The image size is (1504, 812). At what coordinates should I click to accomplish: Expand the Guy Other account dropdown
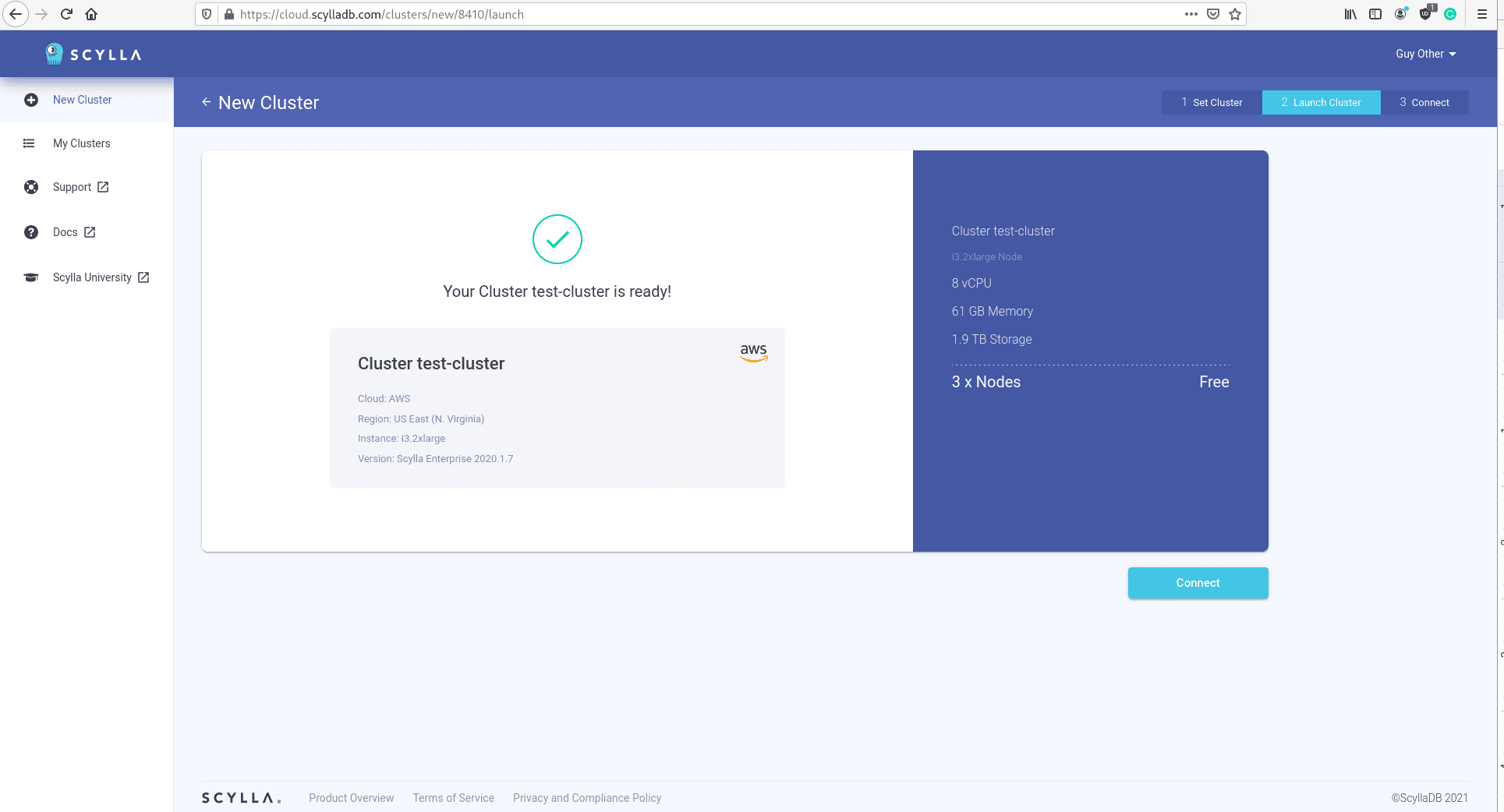coord(1425,54)
